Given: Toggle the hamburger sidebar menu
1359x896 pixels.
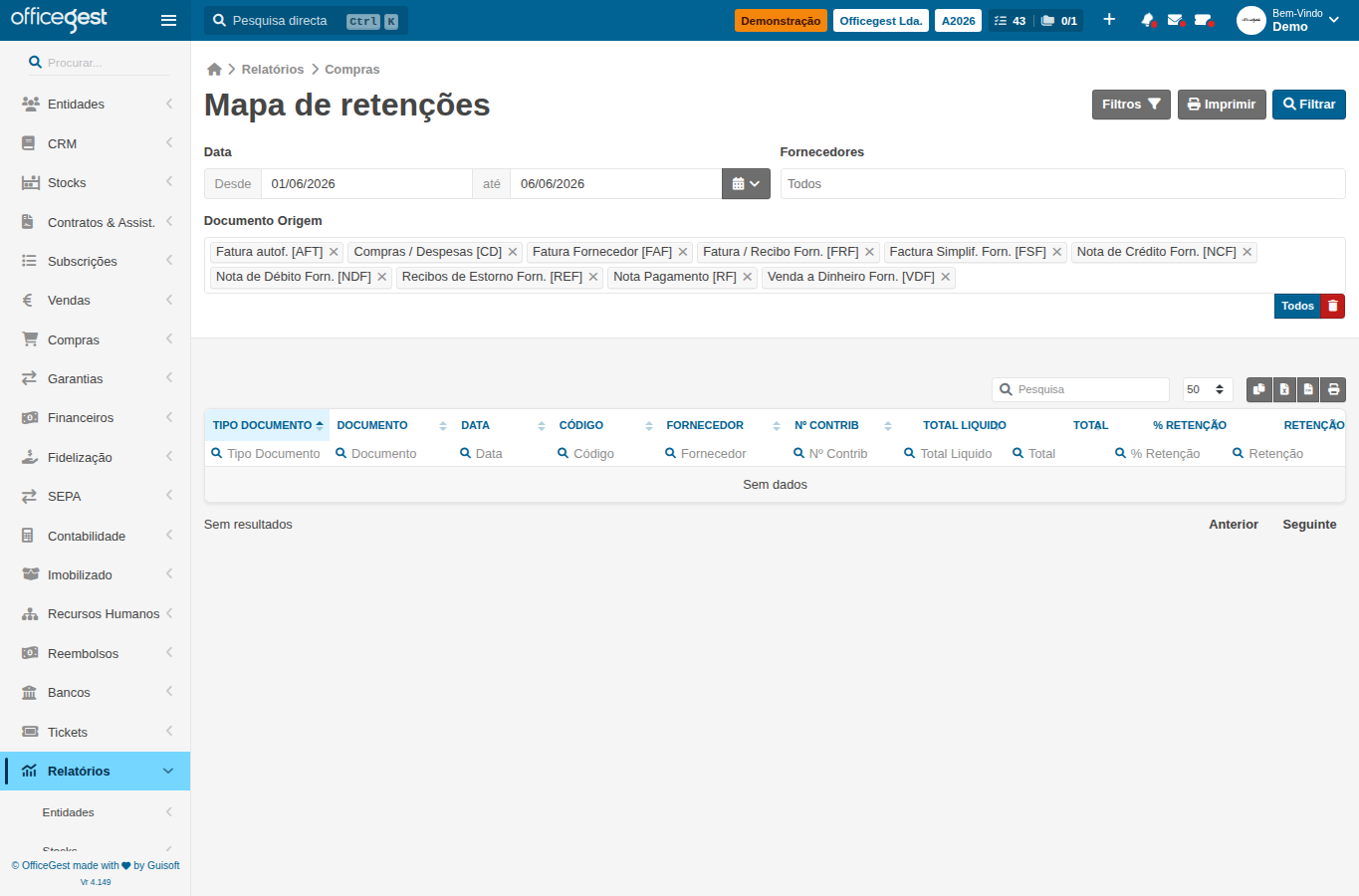Looking at the screenshot, I should point(168,20).
